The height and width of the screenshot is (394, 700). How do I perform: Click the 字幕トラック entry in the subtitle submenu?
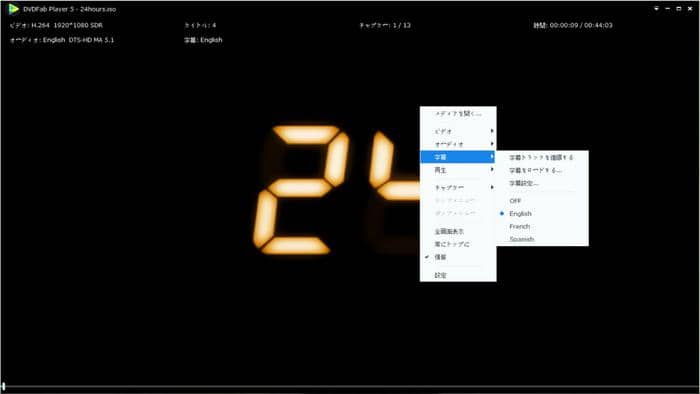click(542, 158)
